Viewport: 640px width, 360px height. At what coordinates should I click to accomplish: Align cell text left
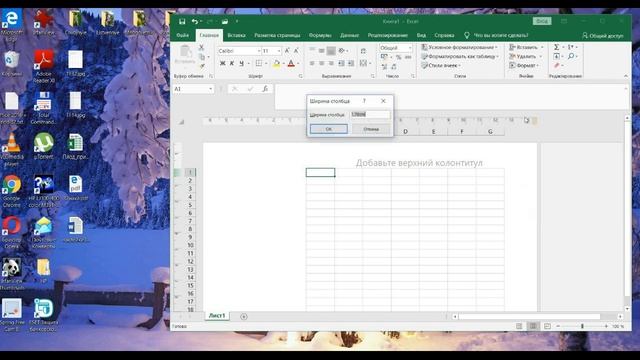point(312,63)
